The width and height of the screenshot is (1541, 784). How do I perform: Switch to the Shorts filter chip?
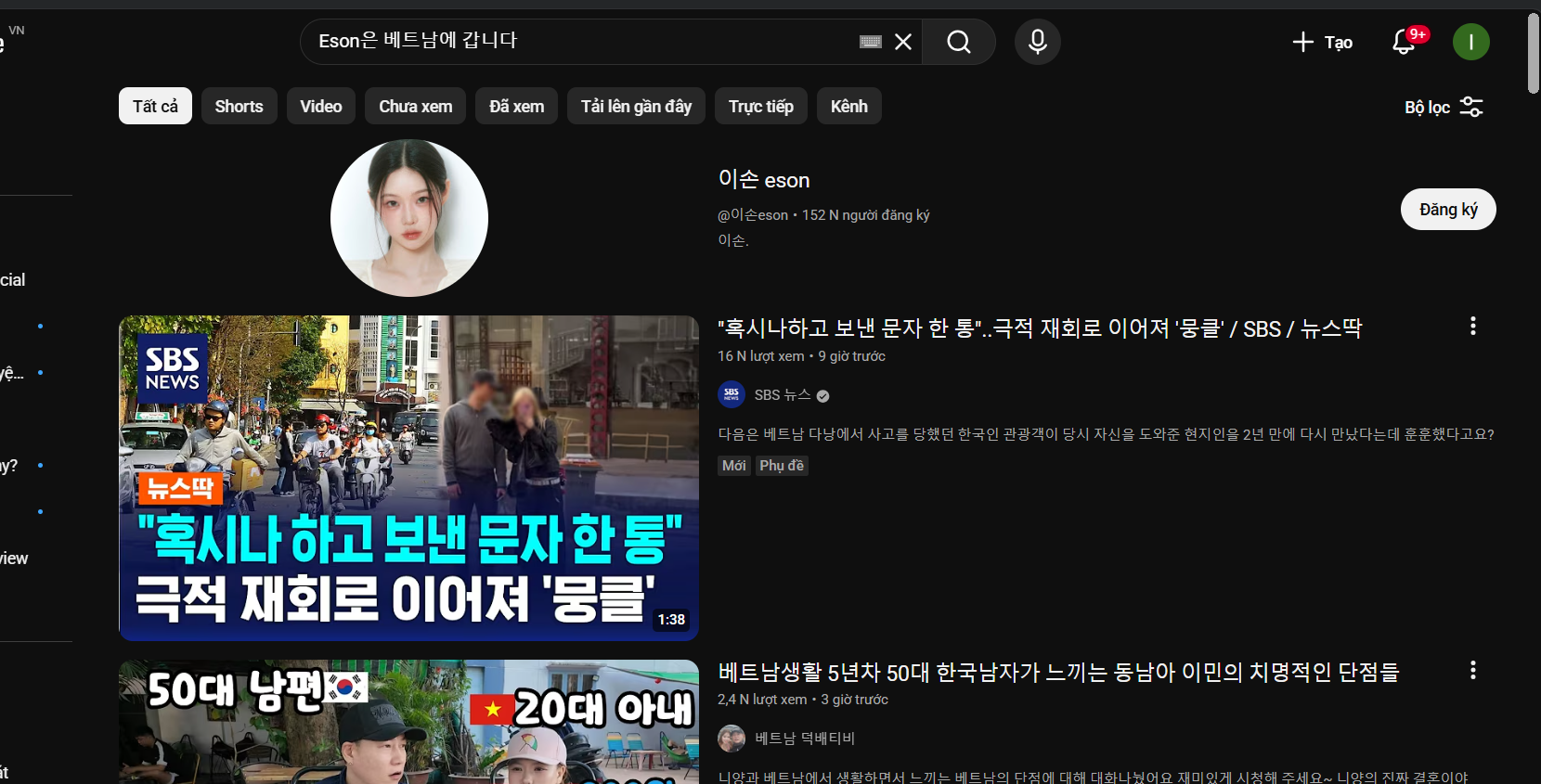pyautogui.click(x=240, y=106)
